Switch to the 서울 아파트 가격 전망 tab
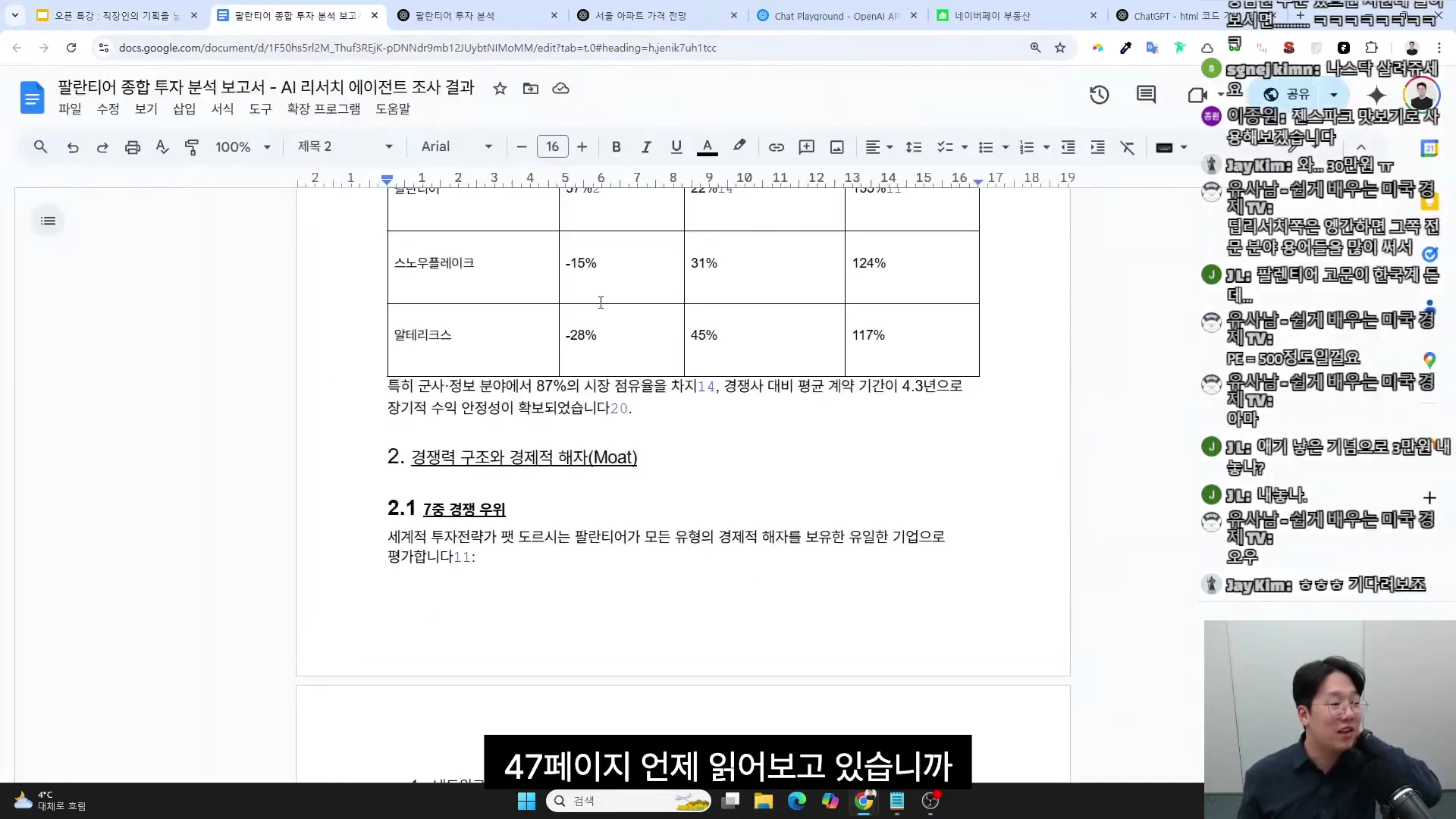 (657, 15)
